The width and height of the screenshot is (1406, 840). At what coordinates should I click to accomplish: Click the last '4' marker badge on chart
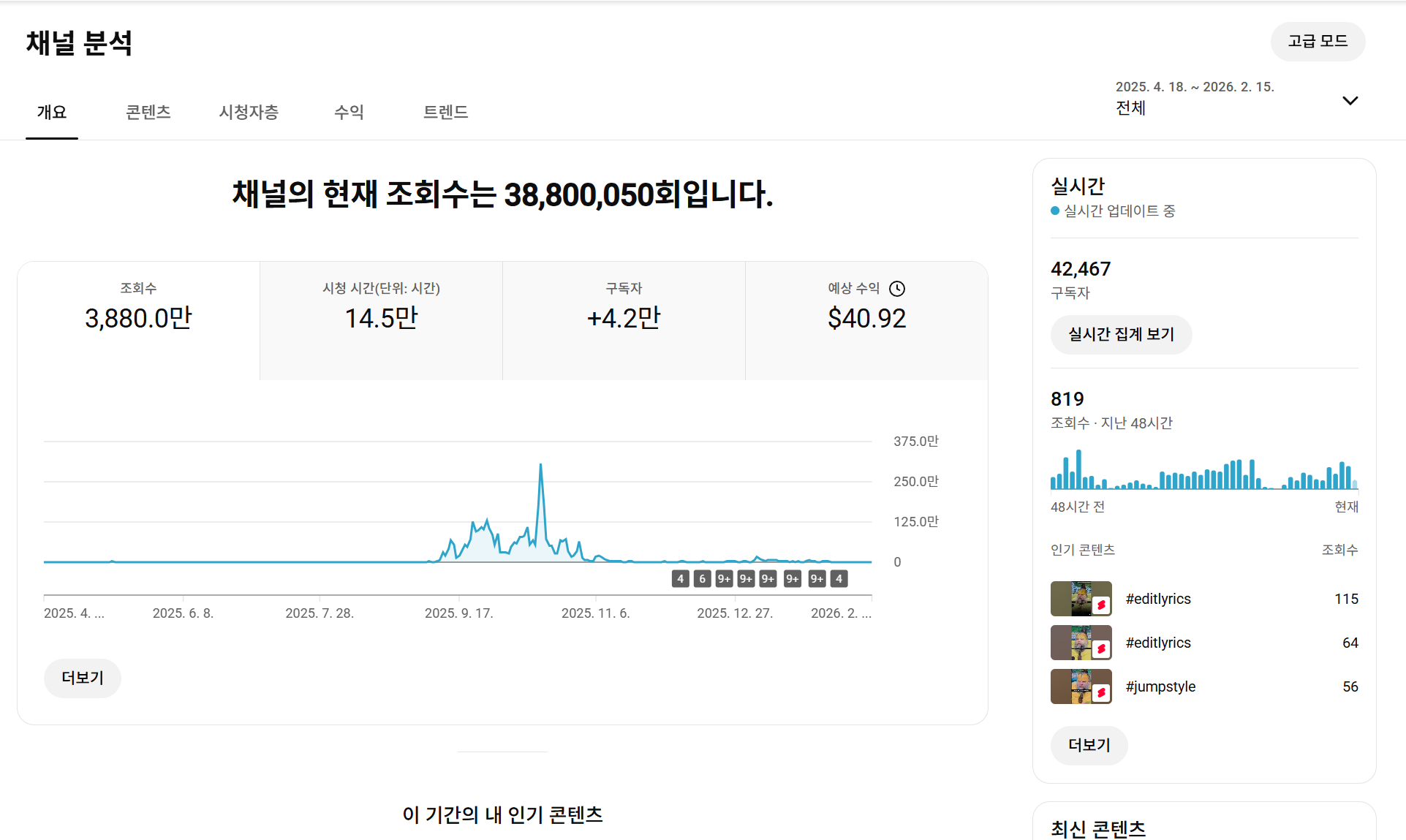pos(839,579)
